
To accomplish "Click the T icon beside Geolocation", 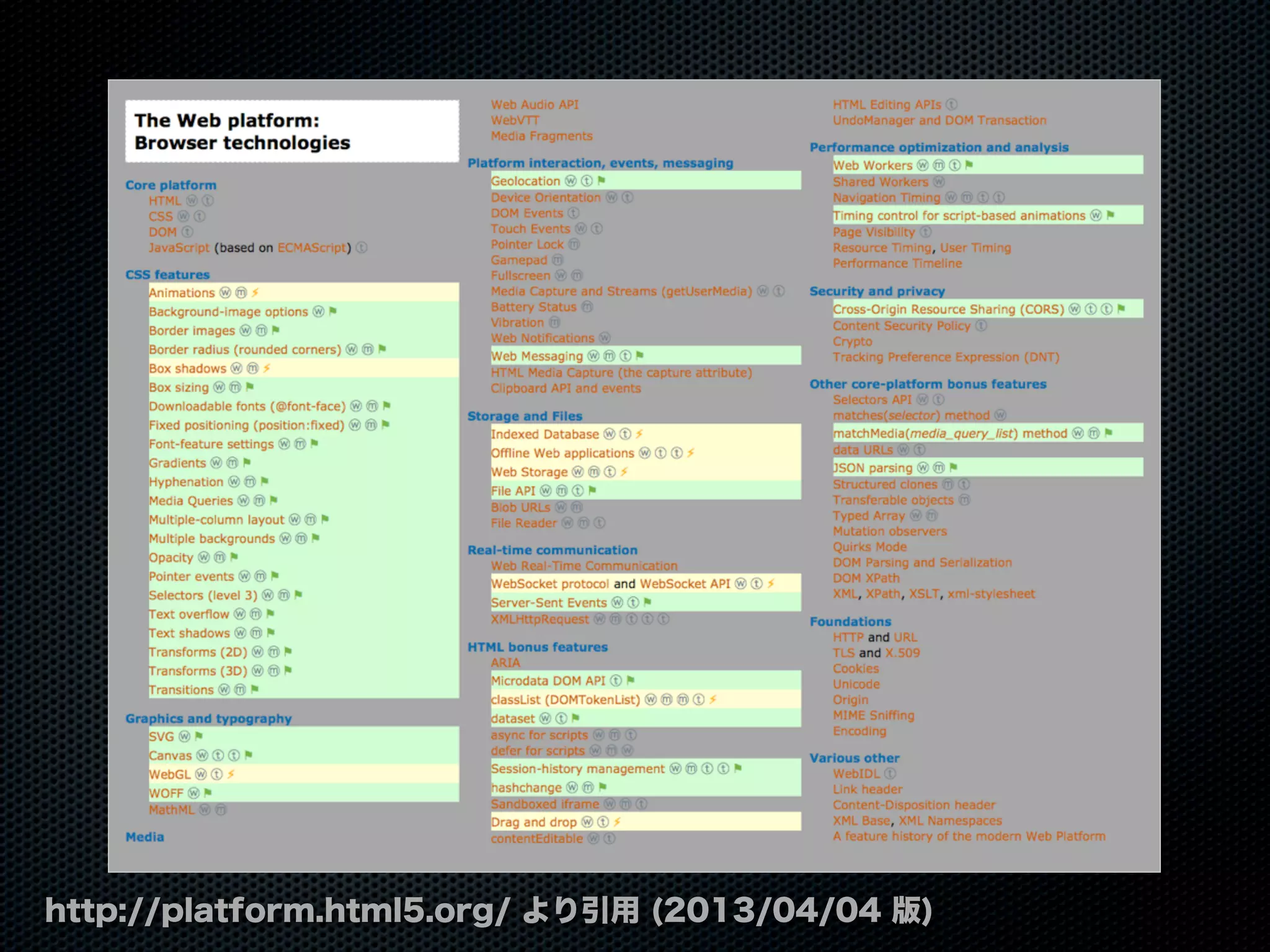I will pos(586,181).
